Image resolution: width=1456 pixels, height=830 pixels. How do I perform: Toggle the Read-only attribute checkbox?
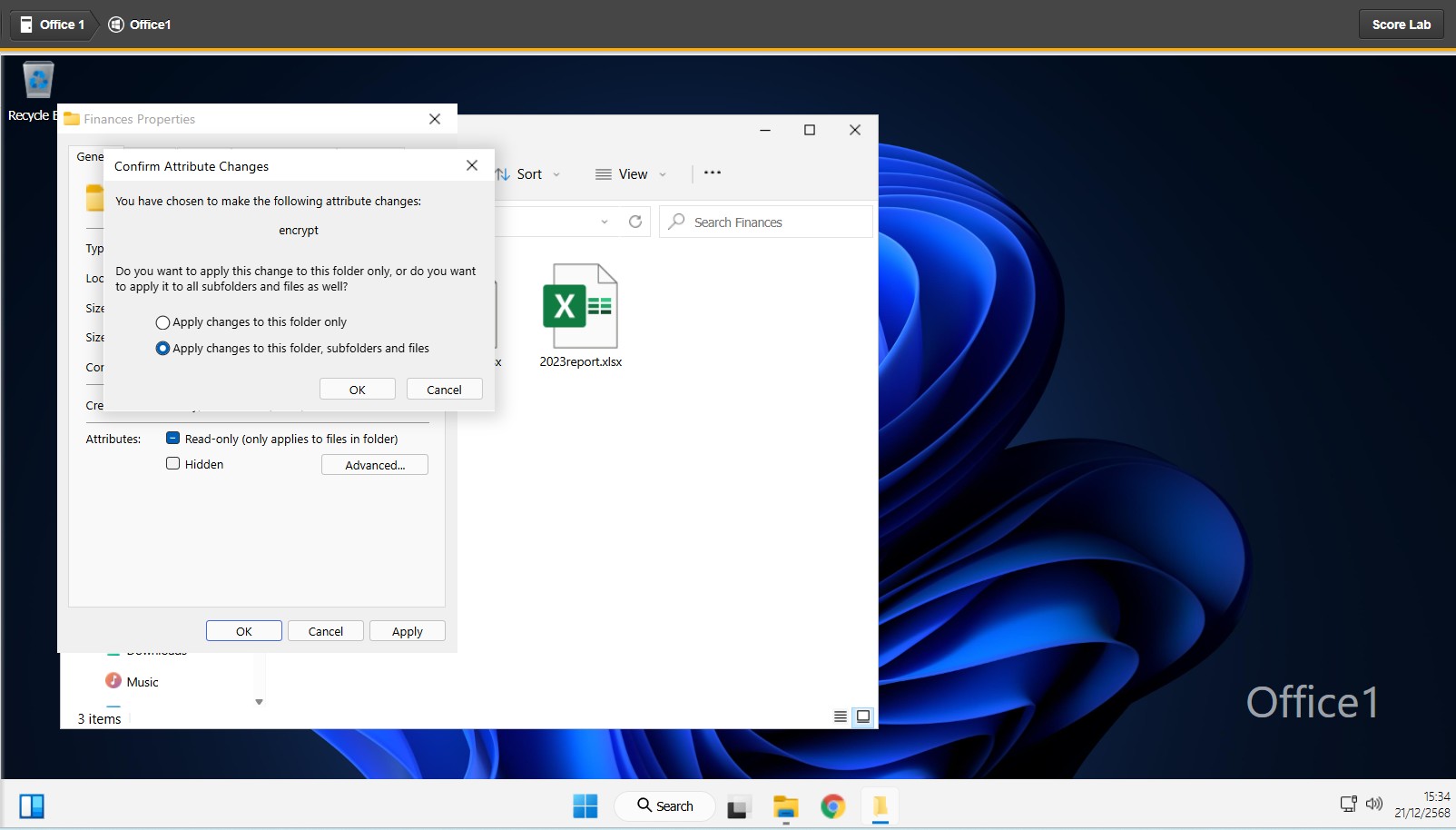pyautogui.click(x=173, y=439)
